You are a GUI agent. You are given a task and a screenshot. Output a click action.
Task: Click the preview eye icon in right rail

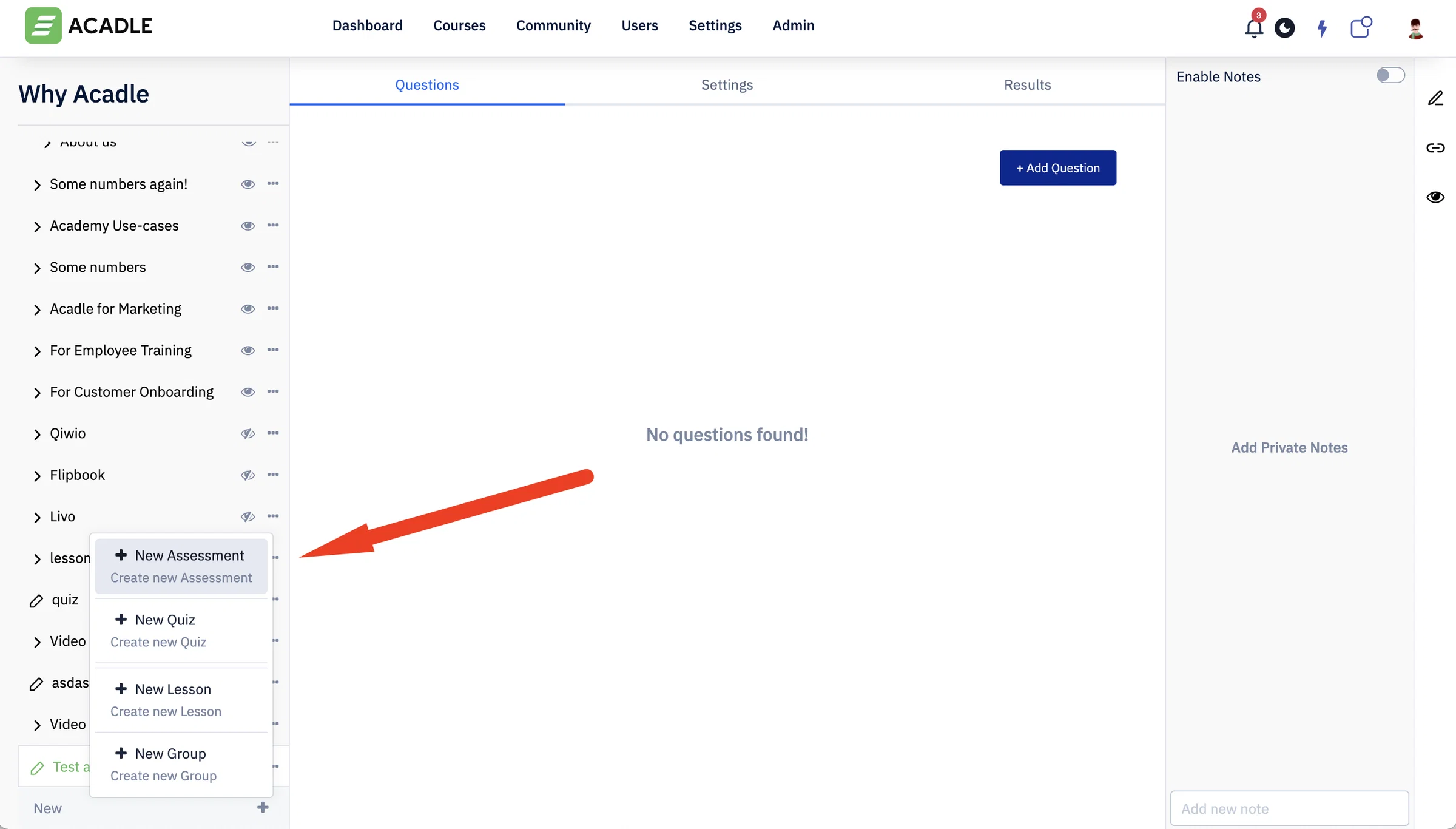coord(1435,197)
